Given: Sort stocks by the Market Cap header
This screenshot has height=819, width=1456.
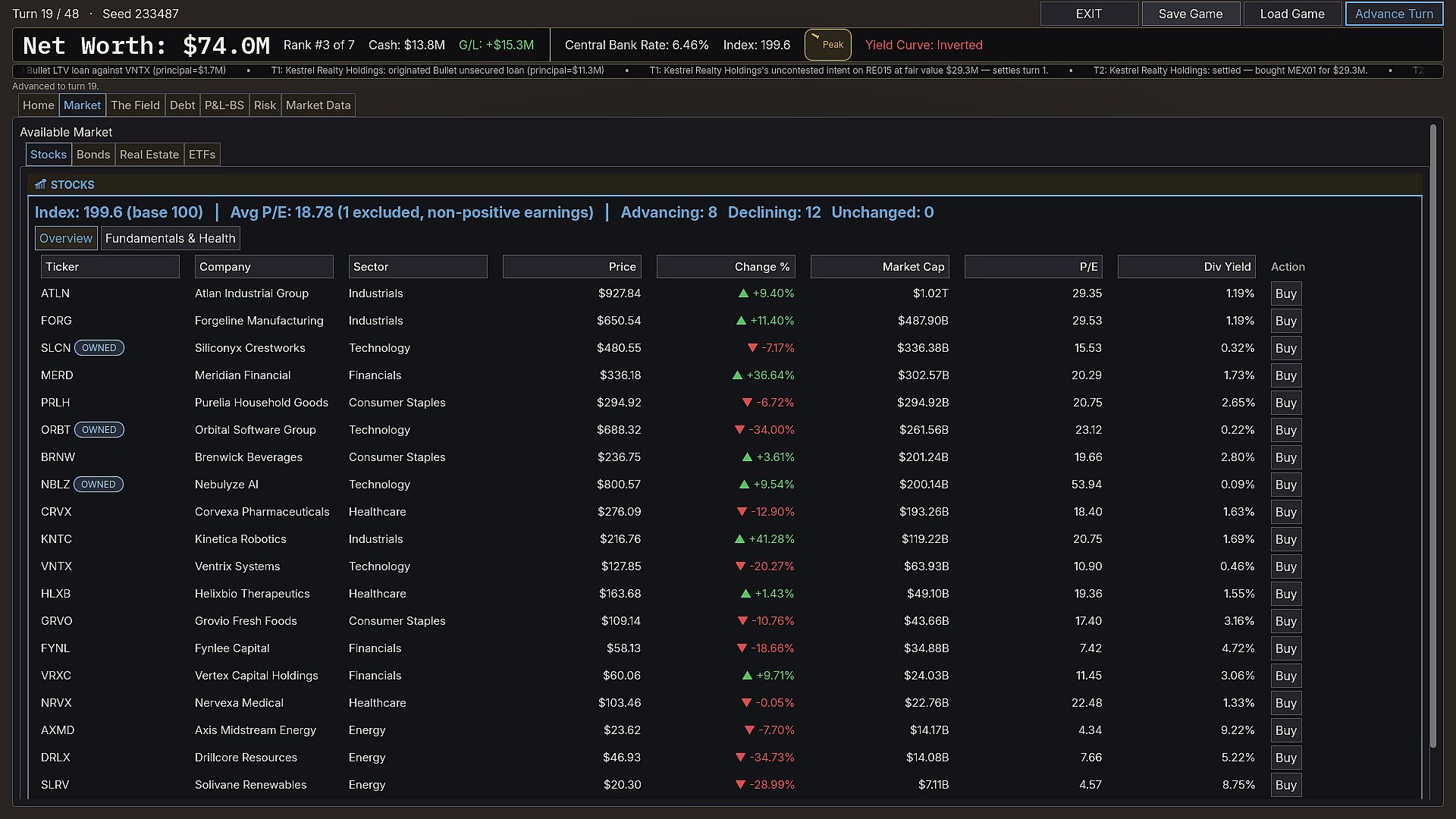Looking at the screenshot, I should pos(880,267).
